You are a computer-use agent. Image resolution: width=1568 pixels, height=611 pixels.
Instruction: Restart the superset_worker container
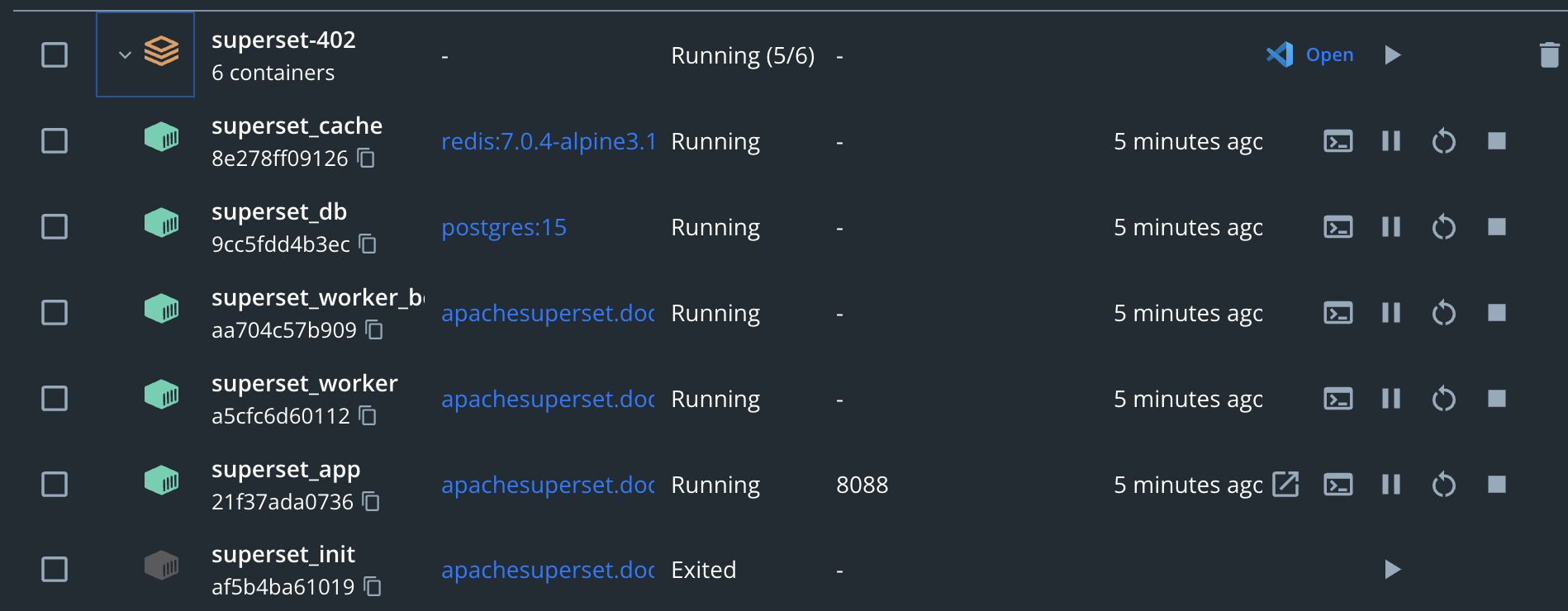click(1444, 399)
